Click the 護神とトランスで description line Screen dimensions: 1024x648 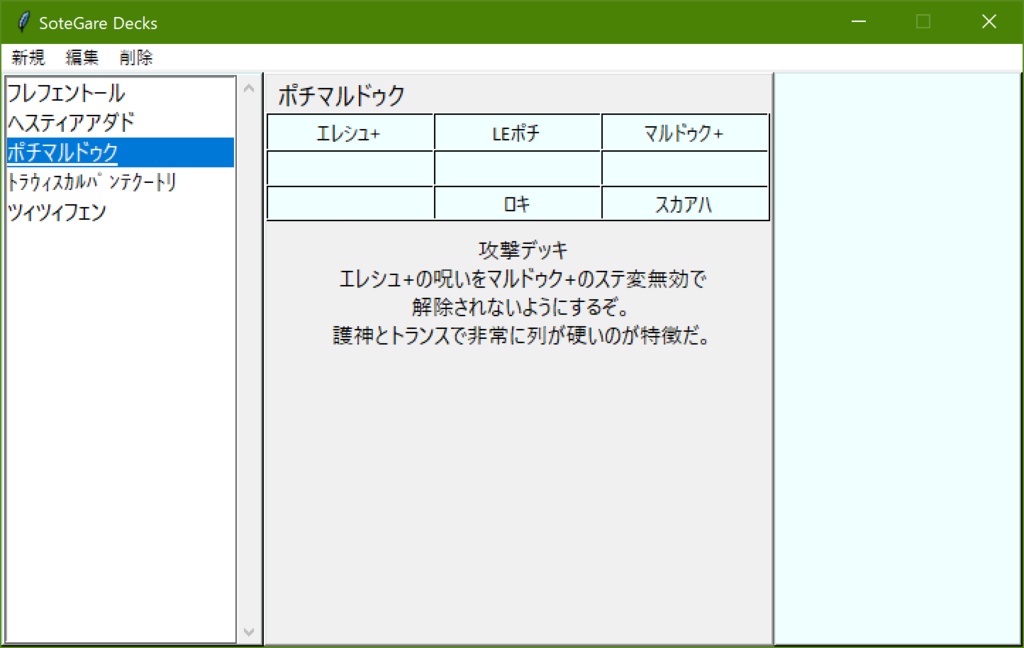(520, 336)
